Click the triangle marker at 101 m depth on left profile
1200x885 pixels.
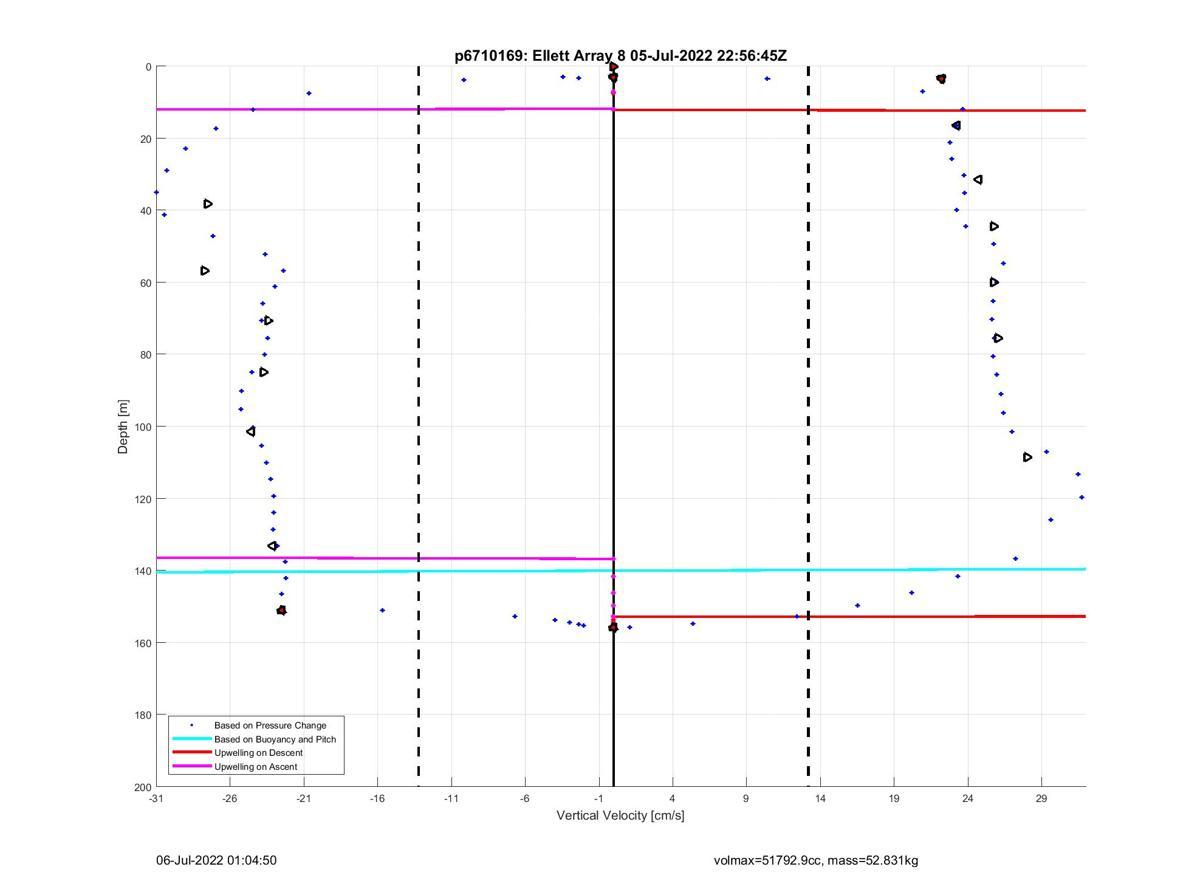[x=251, y=432]
